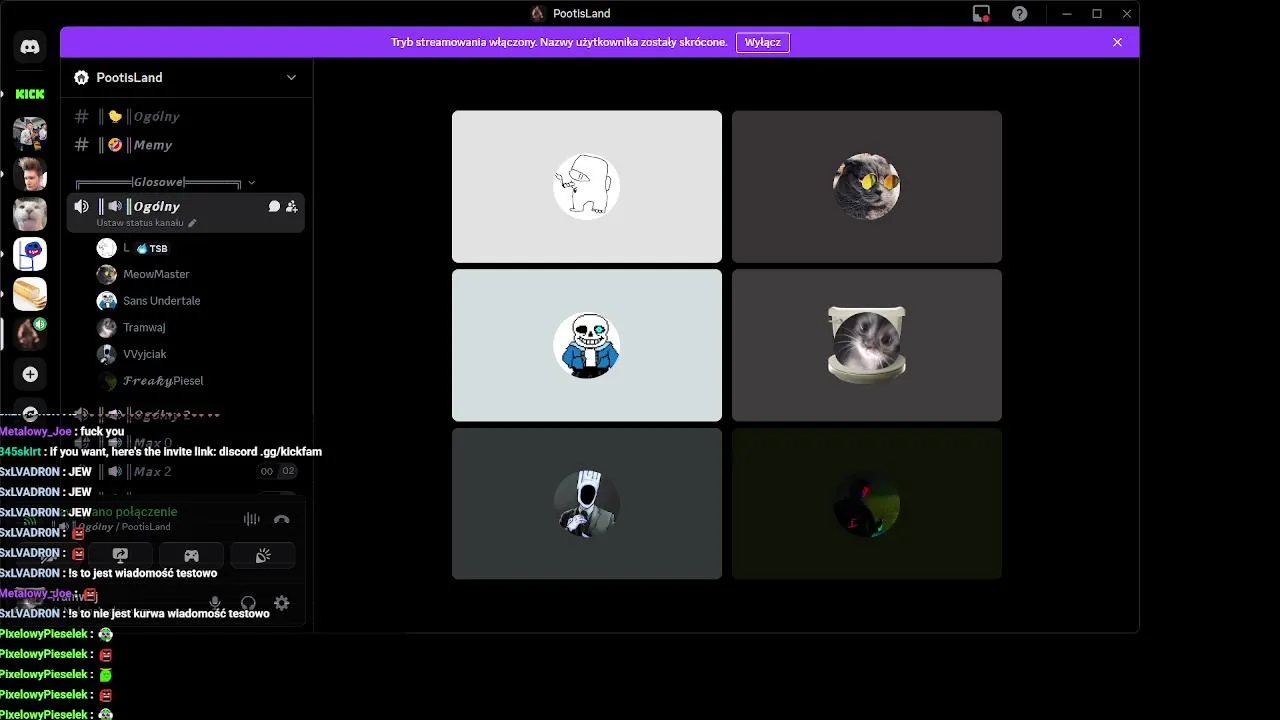
Task: Open the blue cartoon character server icon
Action: [x=30, y=254]
